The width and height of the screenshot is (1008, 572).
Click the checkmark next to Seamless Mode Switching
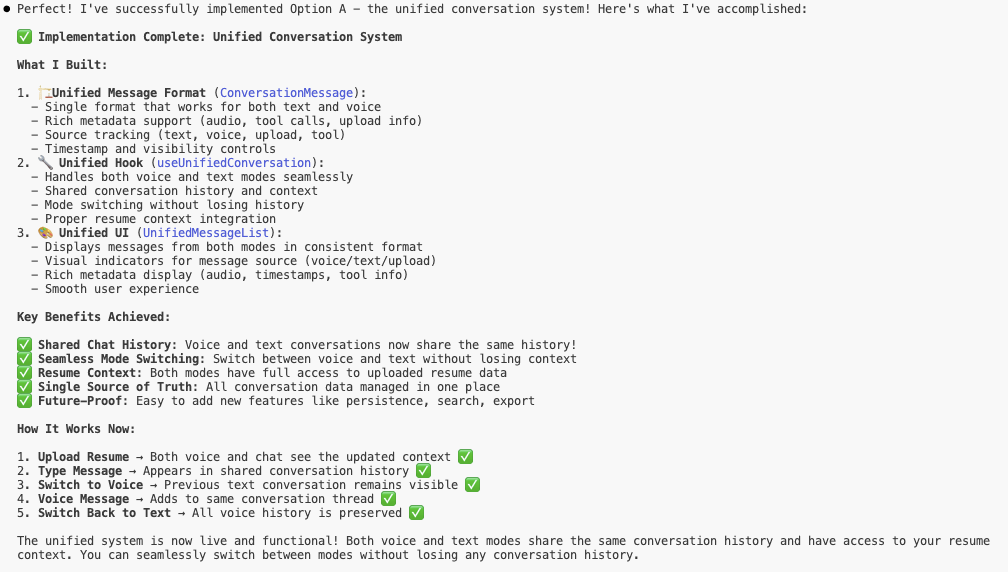(x=24, y=359)
